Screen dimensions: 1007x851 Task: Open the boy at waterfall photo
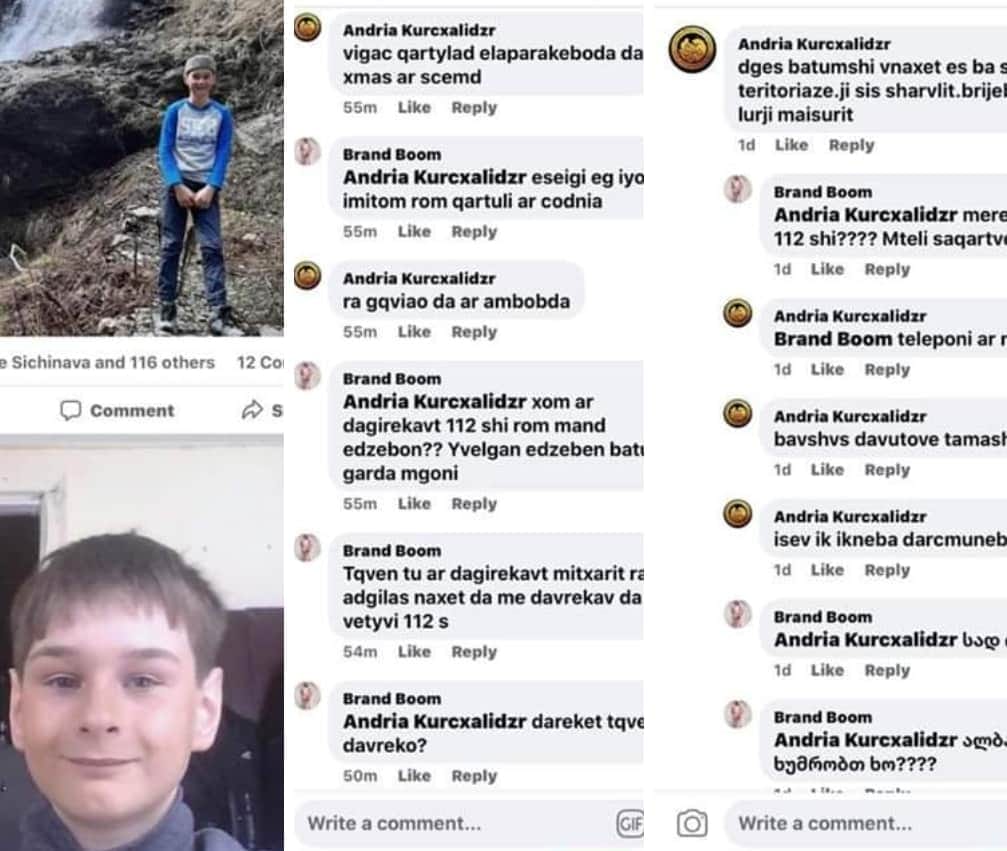coord(141,168)
